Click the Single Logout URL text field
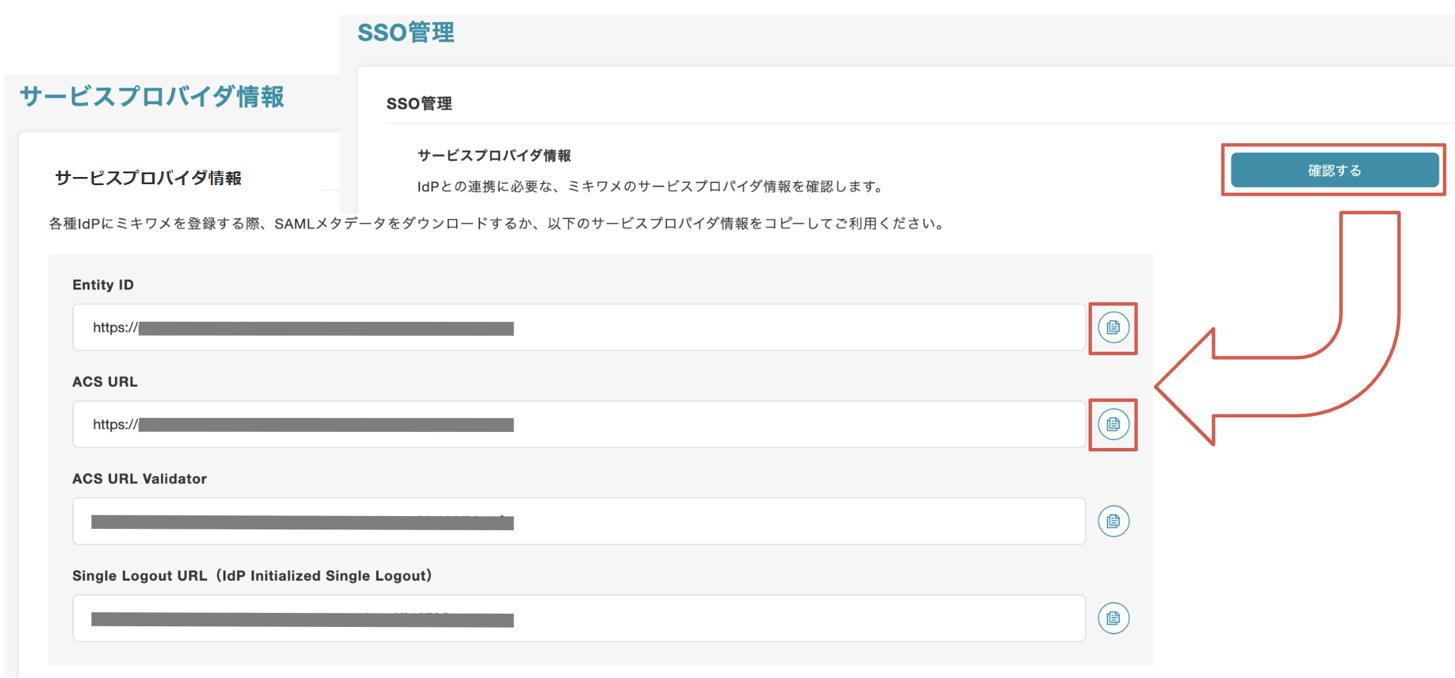This screenshot has width=1455, height=678. [x=578, y=618]
